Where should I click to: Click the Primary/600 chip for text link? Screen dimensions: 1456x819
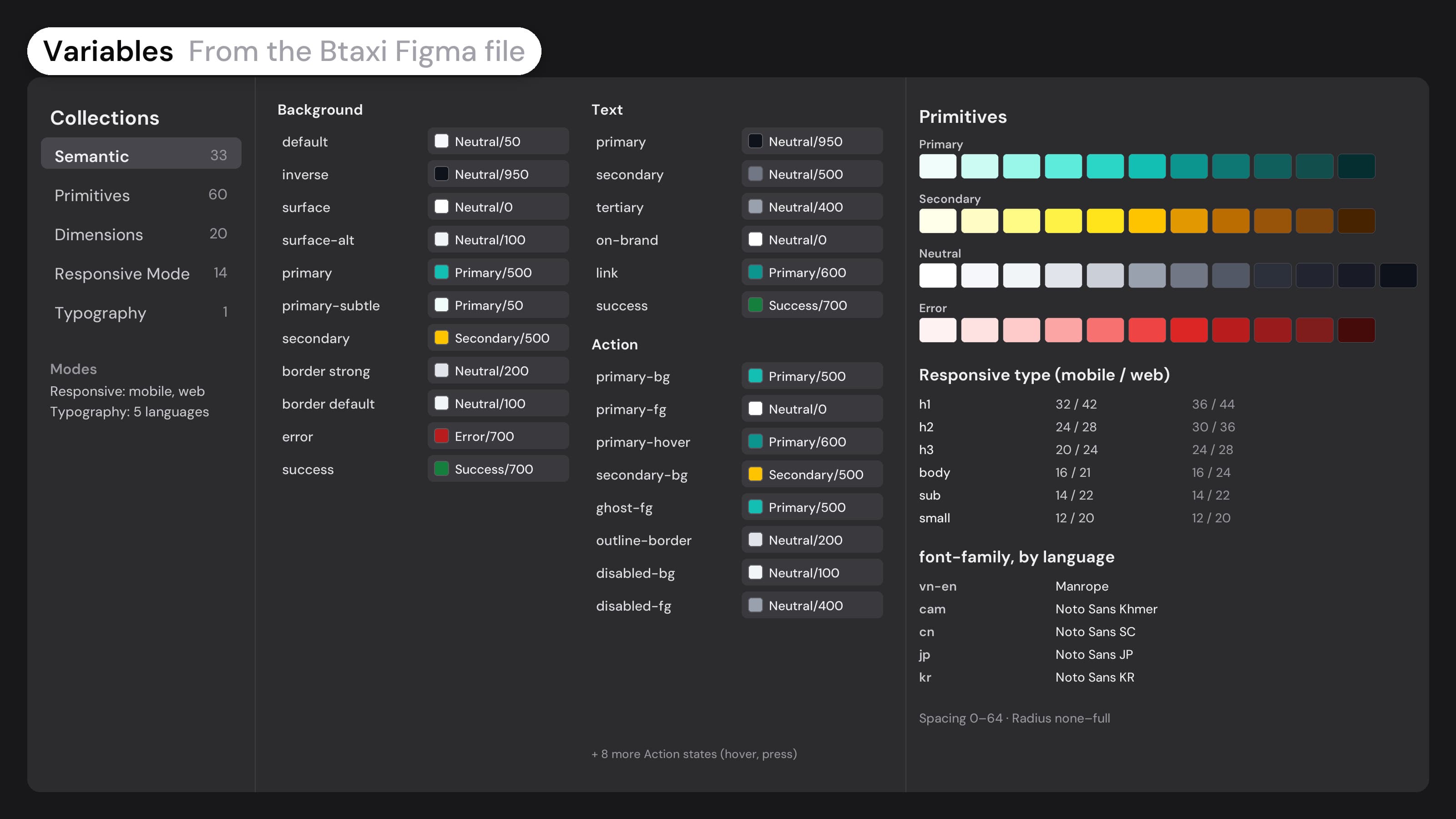812,273
